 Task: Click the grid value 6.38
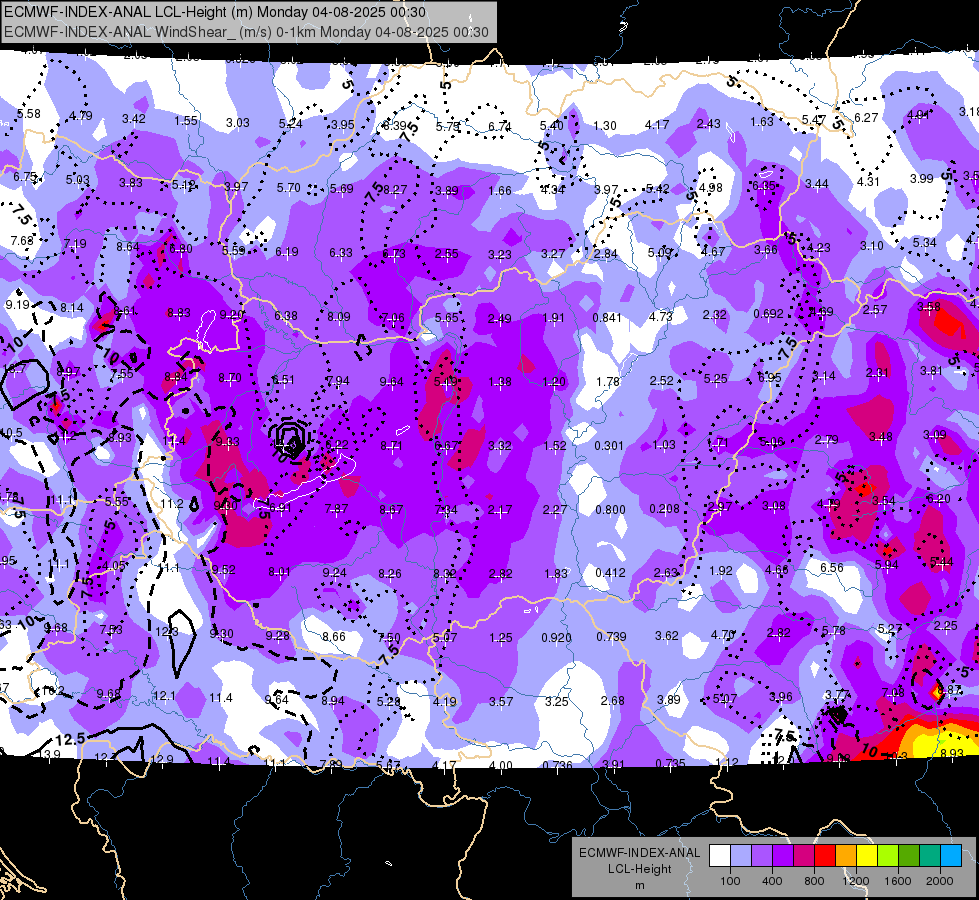coord(285,315)
